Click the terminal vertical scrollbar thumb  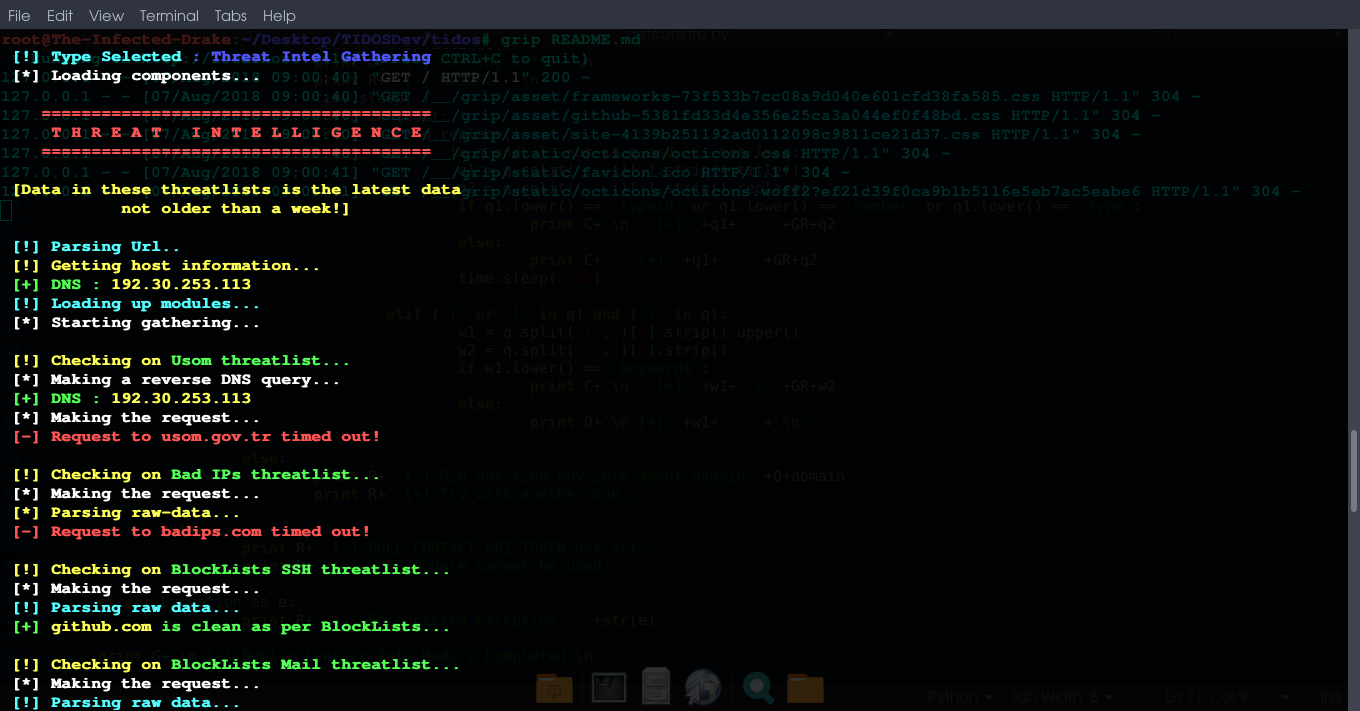(1354, 470)
